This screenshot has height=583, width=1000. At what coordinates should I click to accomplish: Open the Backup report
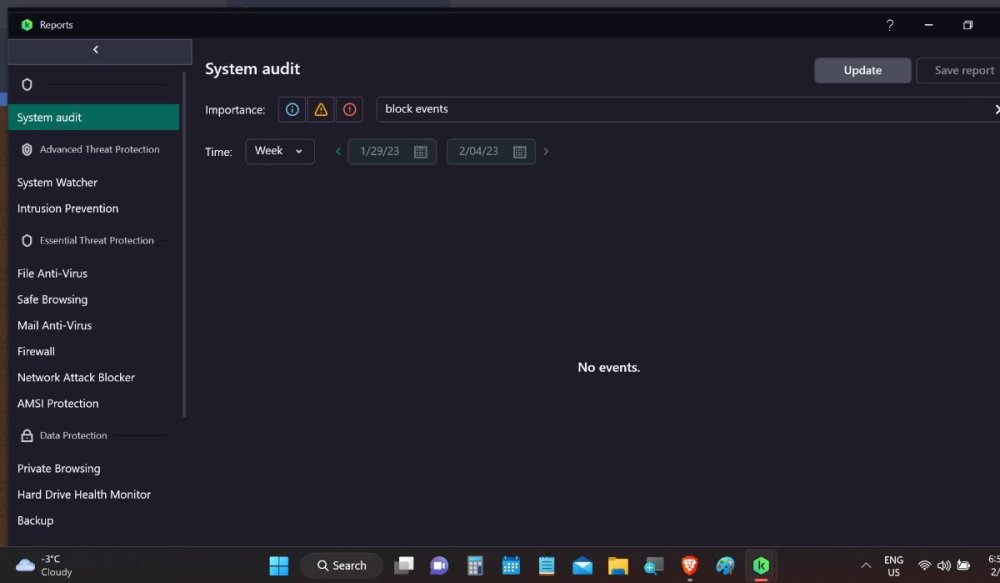coord(35,521)
